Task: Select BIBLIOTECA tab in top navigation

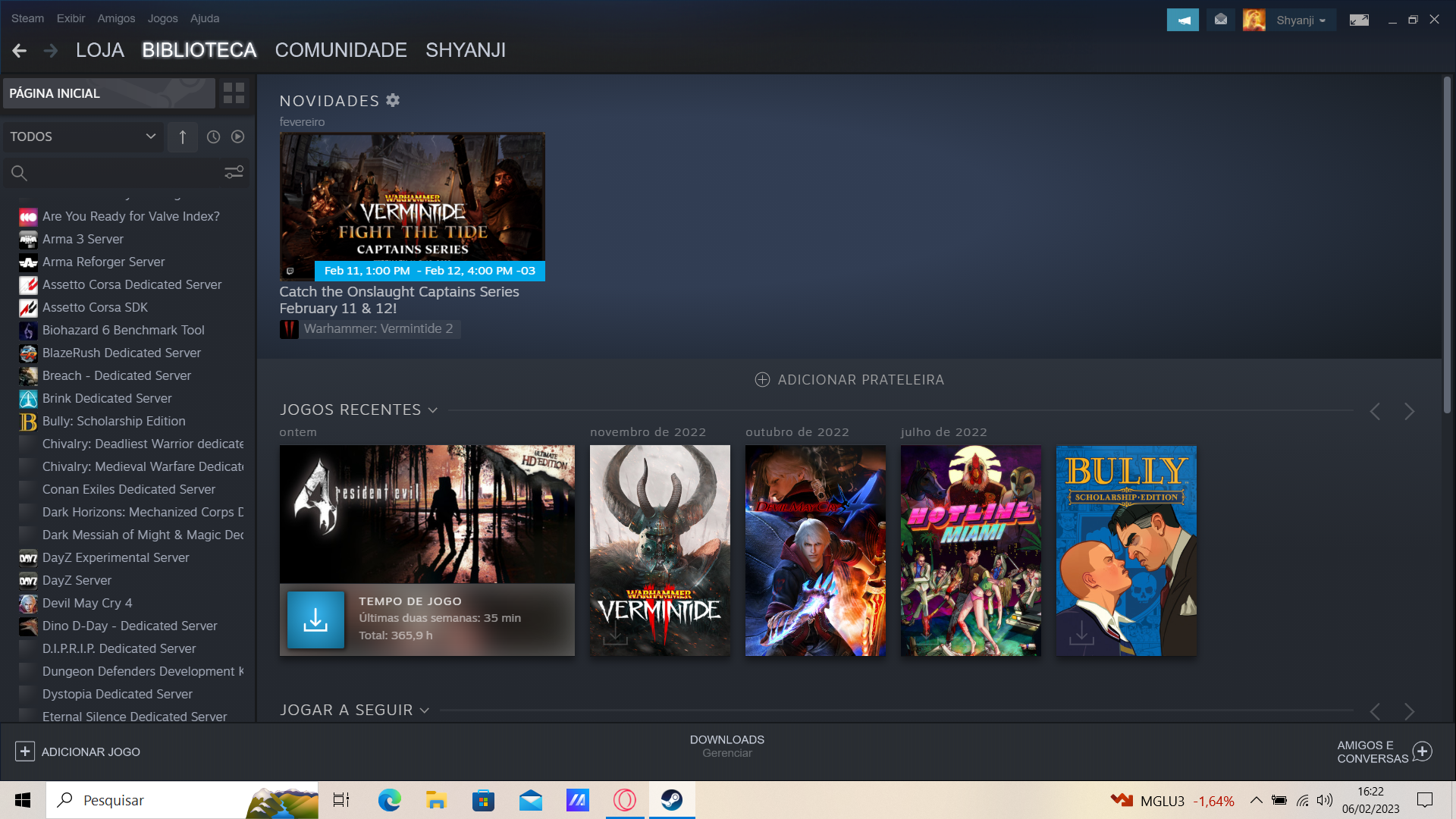Action: (x=199, y=49)
